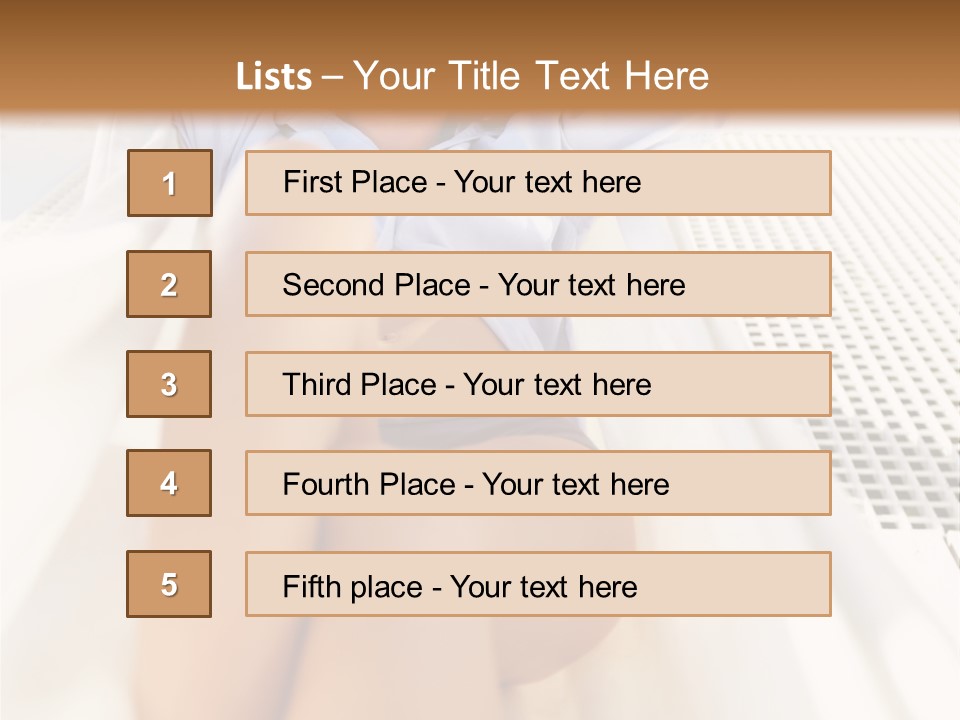Select the number 4 square
The image size is (960, 720).
[169, 483]
